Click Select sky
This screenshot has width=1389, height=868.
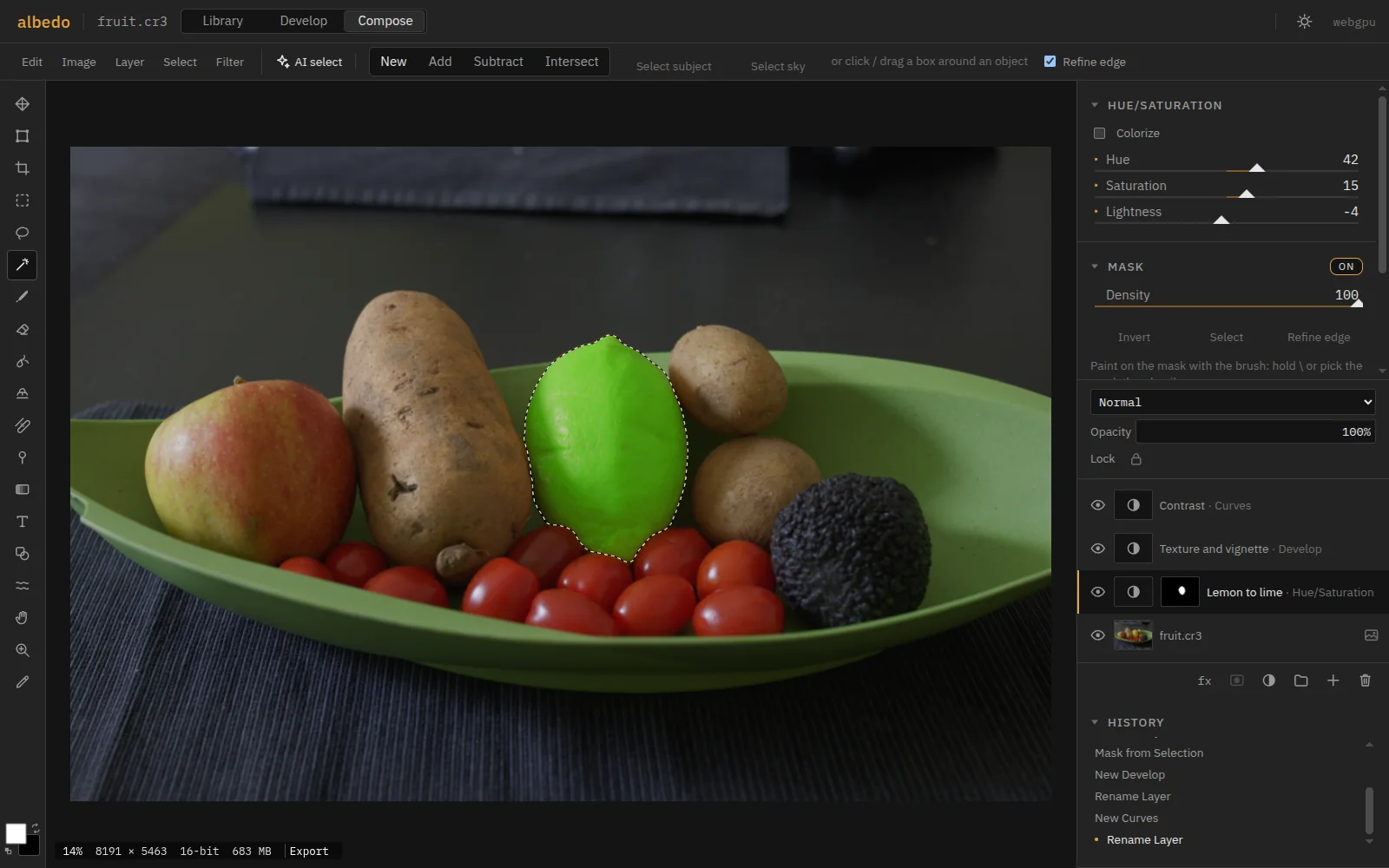tap(778, 66)
